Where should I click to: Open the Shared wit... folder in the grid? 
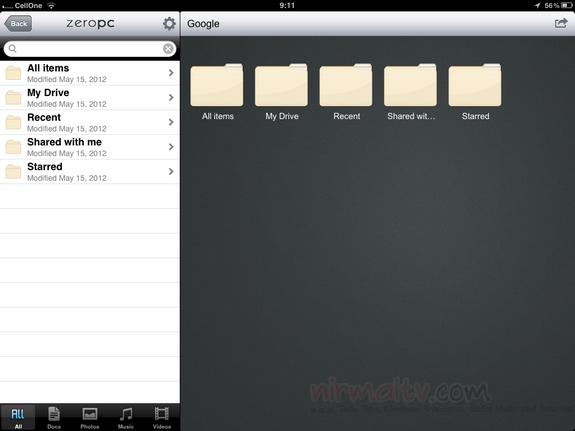[x=410, y=85]
